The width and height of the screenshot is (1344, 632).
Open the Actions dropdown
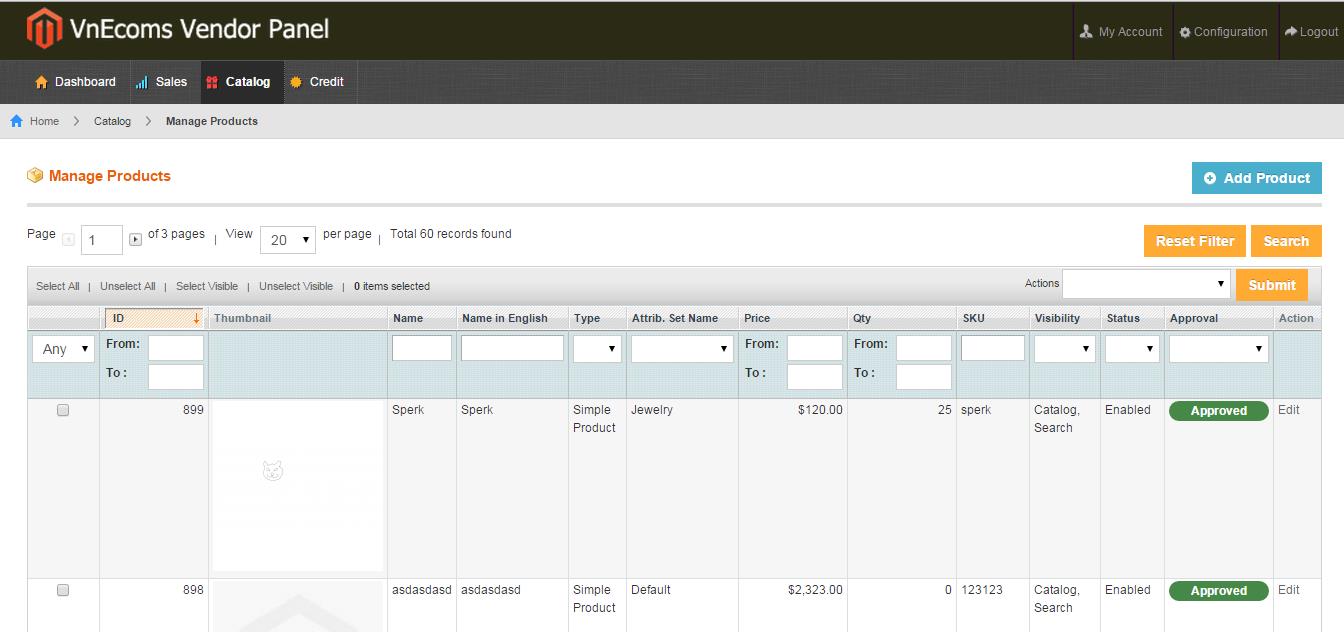[x=1146, y=284]
